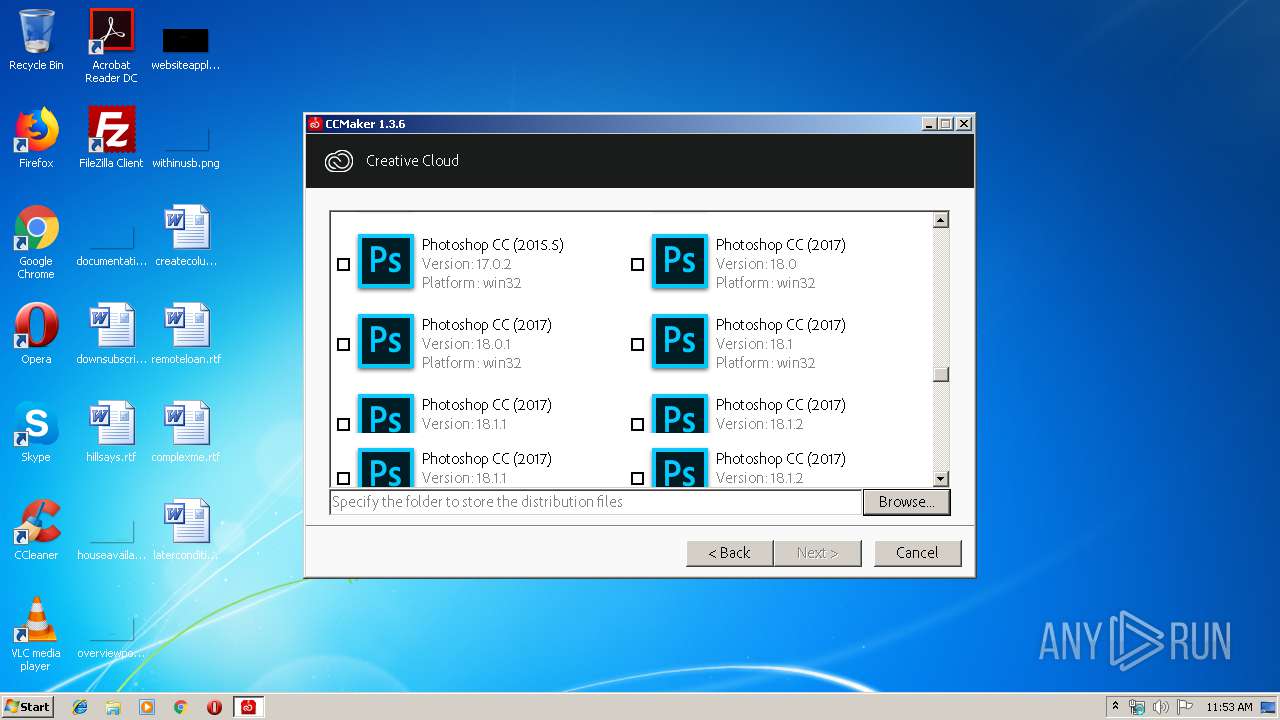Select FileZilla Client desktop shortcut

click(111, 138)
